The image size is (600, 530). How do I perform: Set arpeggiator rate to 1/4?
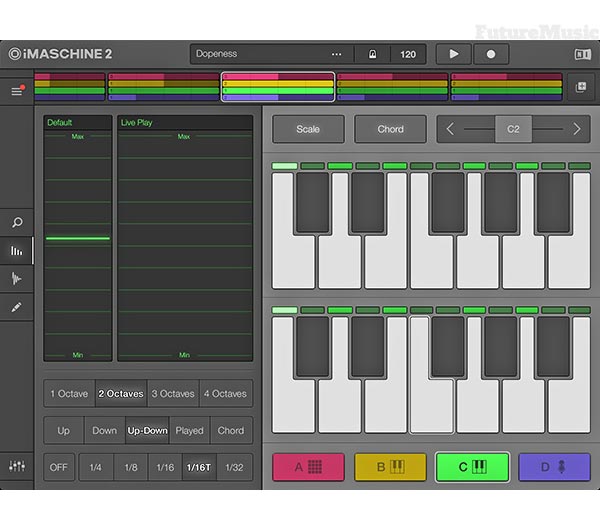(96, 467)
